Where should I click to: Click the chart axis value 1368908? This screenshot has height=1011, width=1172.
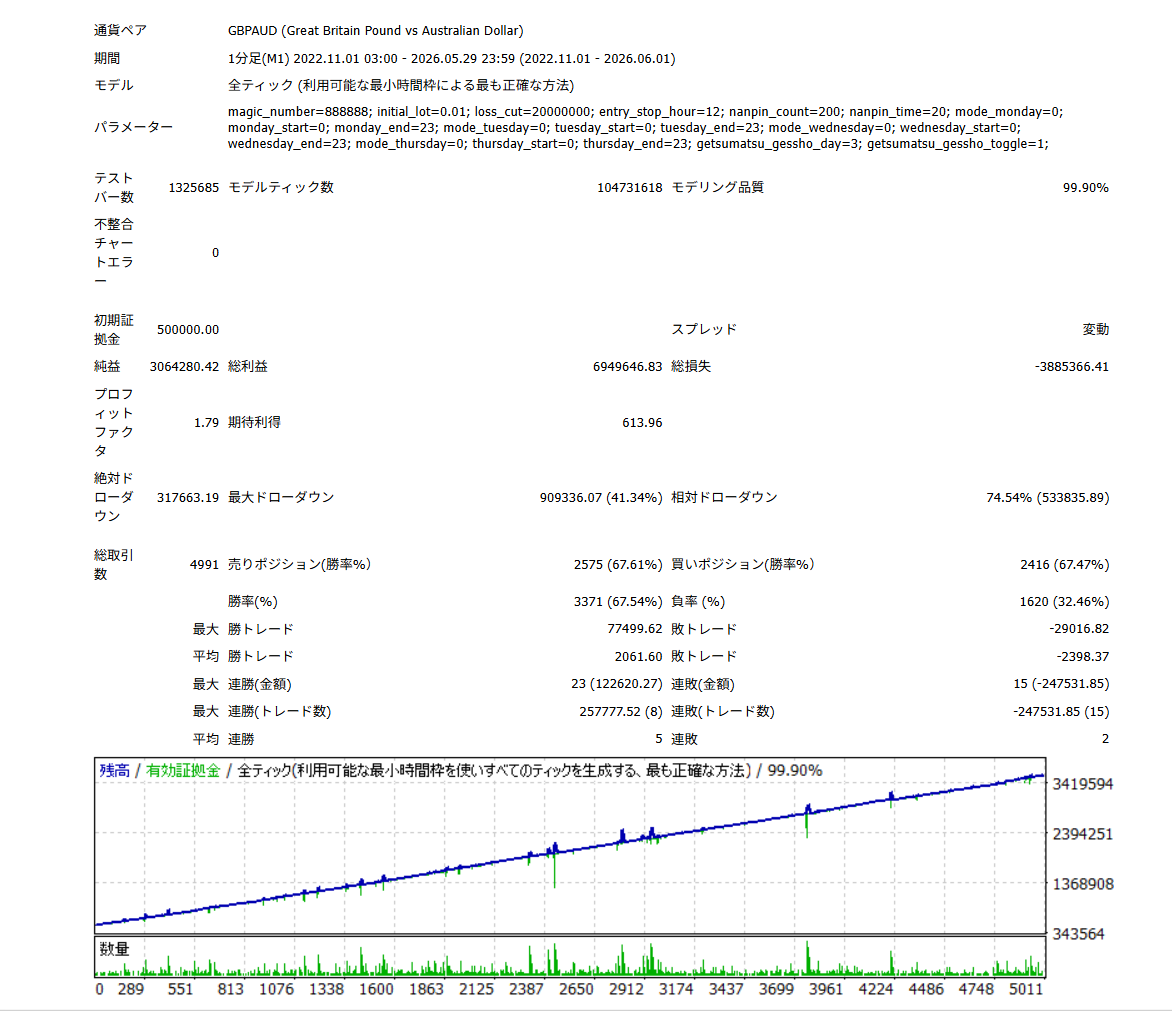(1083, 884)
